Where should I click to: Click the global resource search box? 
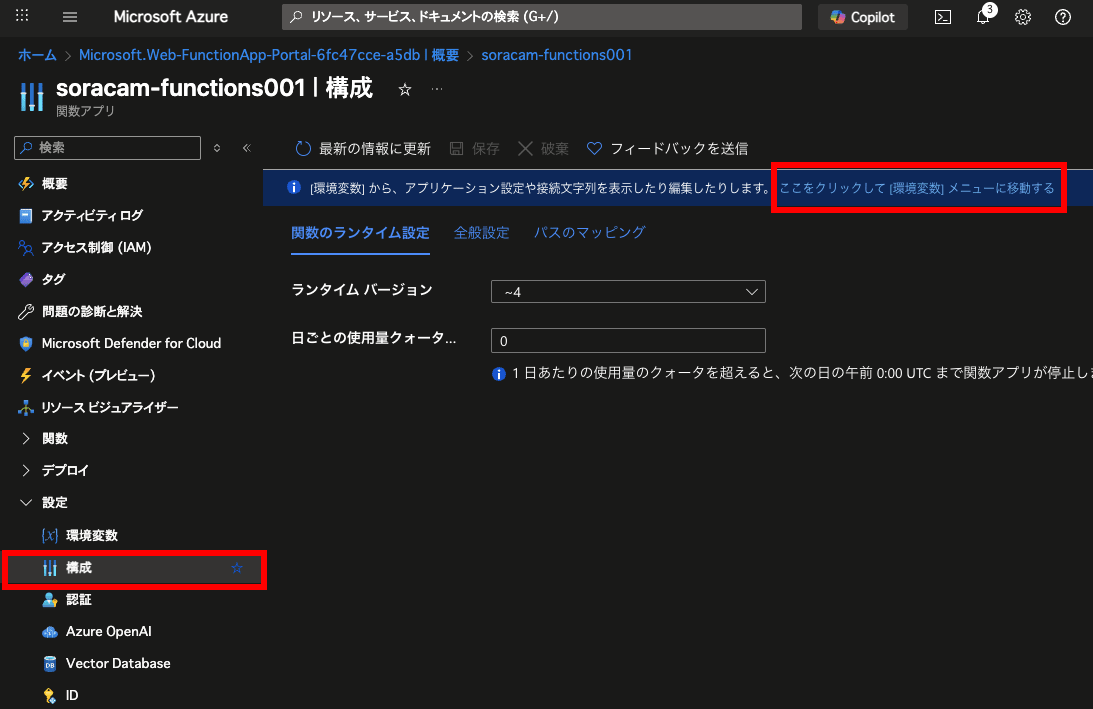click(542, 17)
